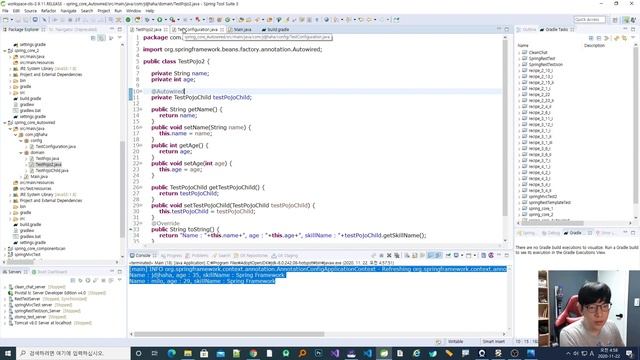The image size is (640, 360).
Task: Open the Open Console dropdown
Action: (475, 256)
